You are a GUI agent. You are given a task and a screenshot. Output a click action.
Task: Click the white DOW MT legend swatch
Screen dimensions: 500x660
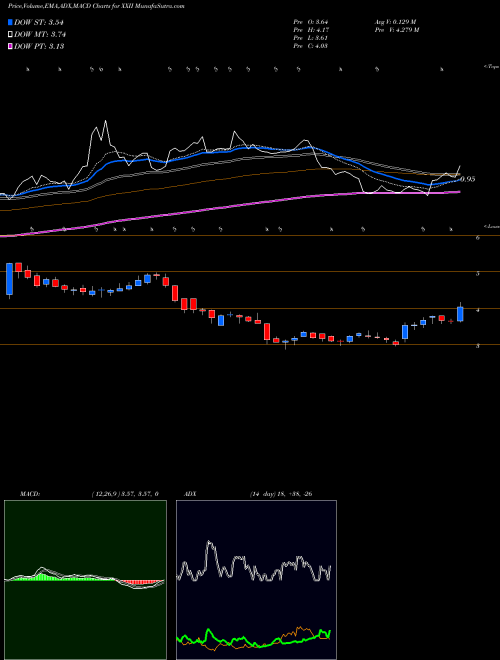pos(10,34)
